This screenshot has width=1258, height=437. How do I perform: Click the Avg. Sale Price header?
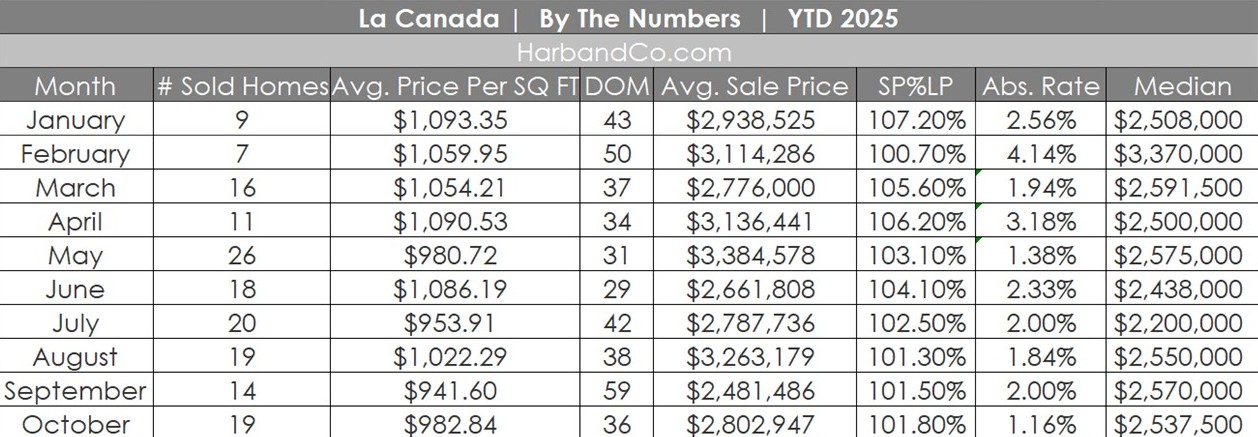pyautogui.click(x=754, y=86)
